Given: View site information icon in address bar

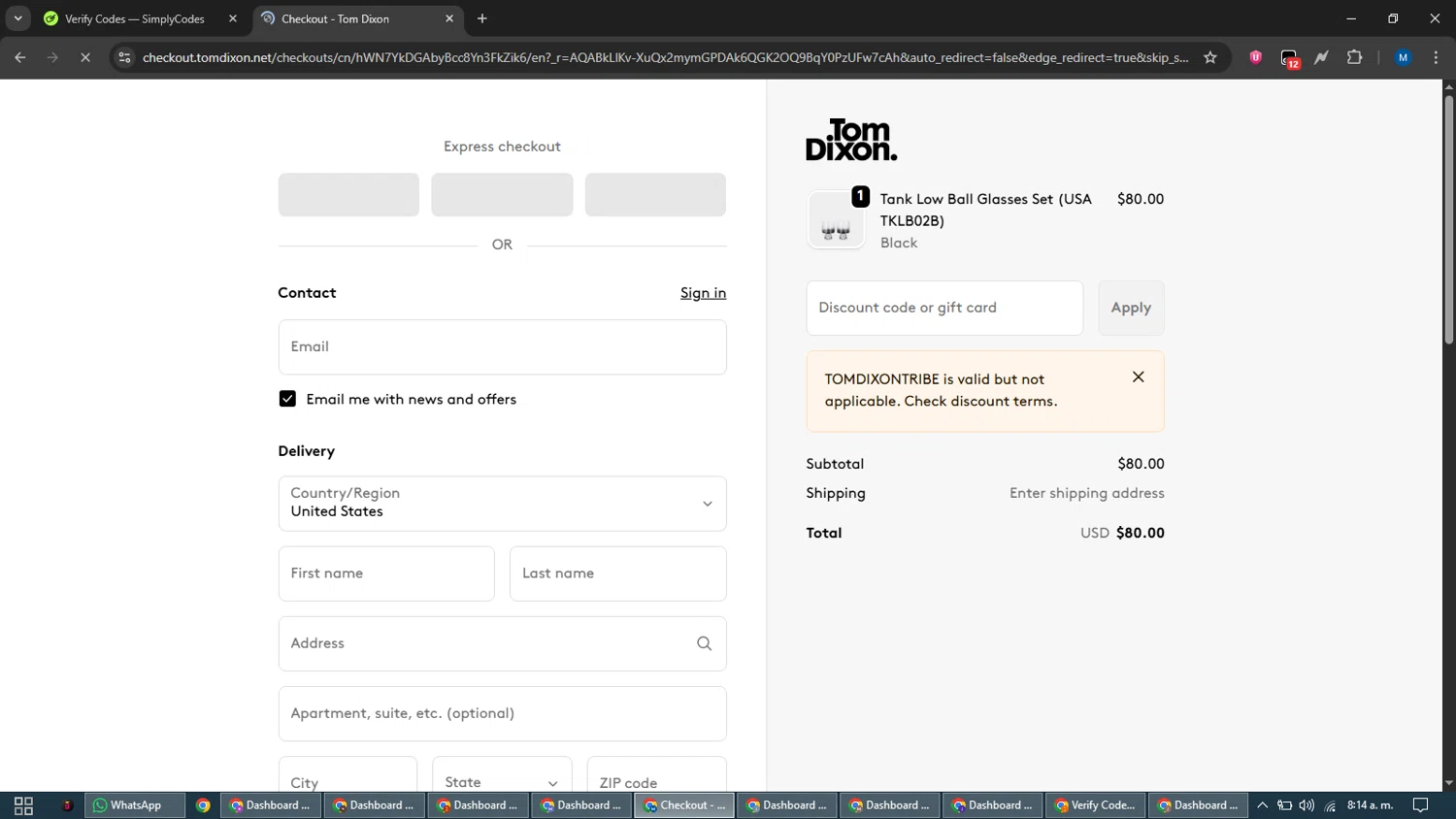Looking at the screenshot, I should 124,57.
